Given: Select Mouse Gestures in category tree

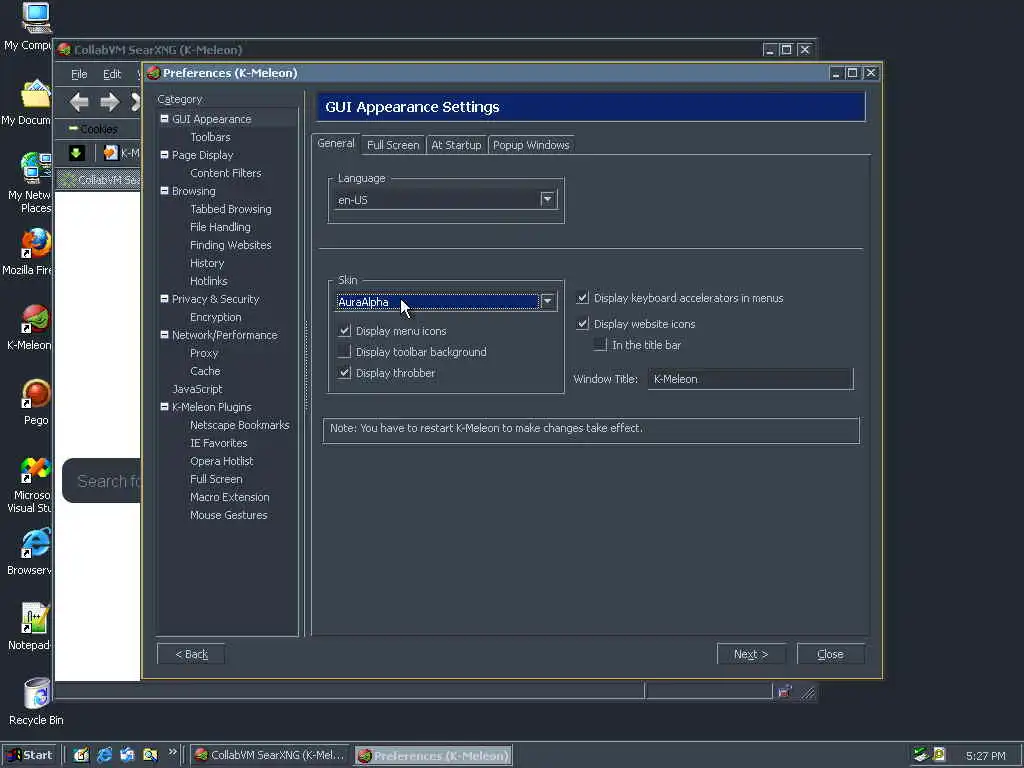Looking at the screenshot, I should [x=229, y=515].
